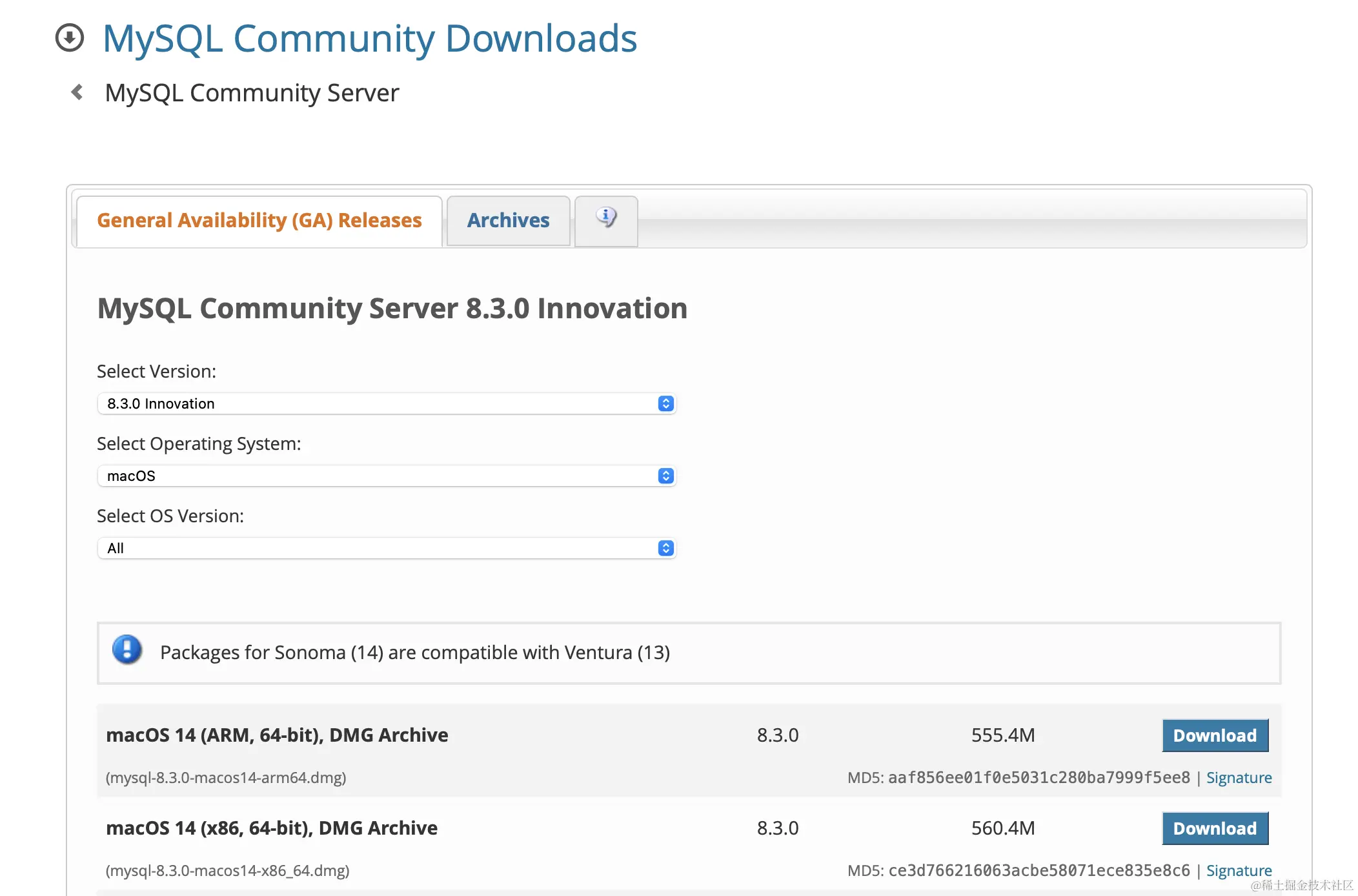The image size is (1358, 896).
Task: Click the blue exclamation notice icon
Action: 127,649
